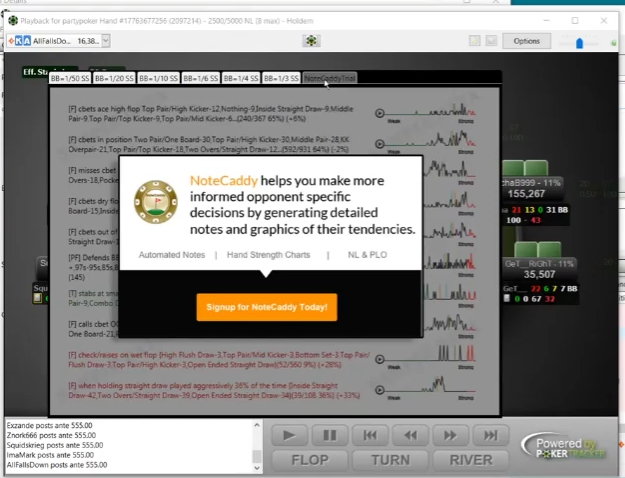625x478 pixels.
Task: Click the holding straight draw aggressive note
Action: 214,391
